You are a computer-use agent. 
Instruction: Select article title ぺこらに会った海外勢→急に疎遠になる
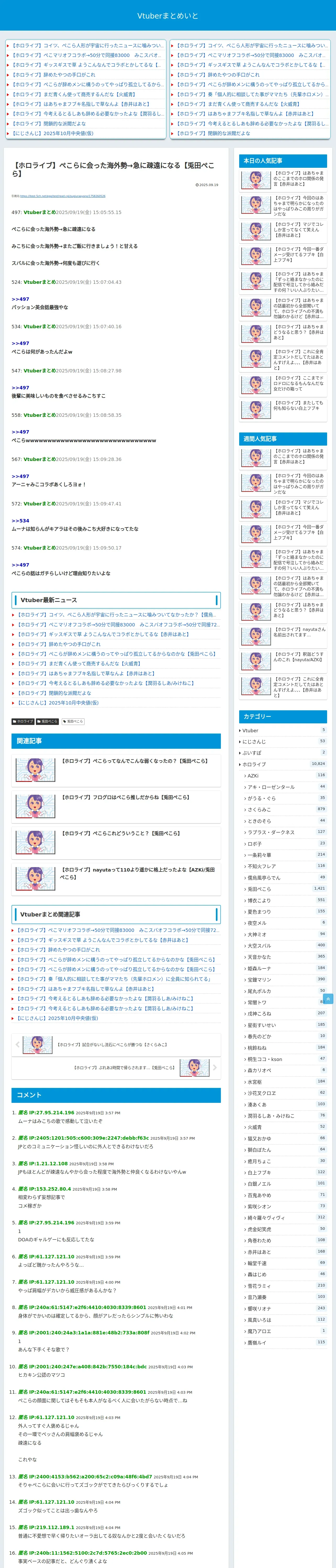coord(113,169)
